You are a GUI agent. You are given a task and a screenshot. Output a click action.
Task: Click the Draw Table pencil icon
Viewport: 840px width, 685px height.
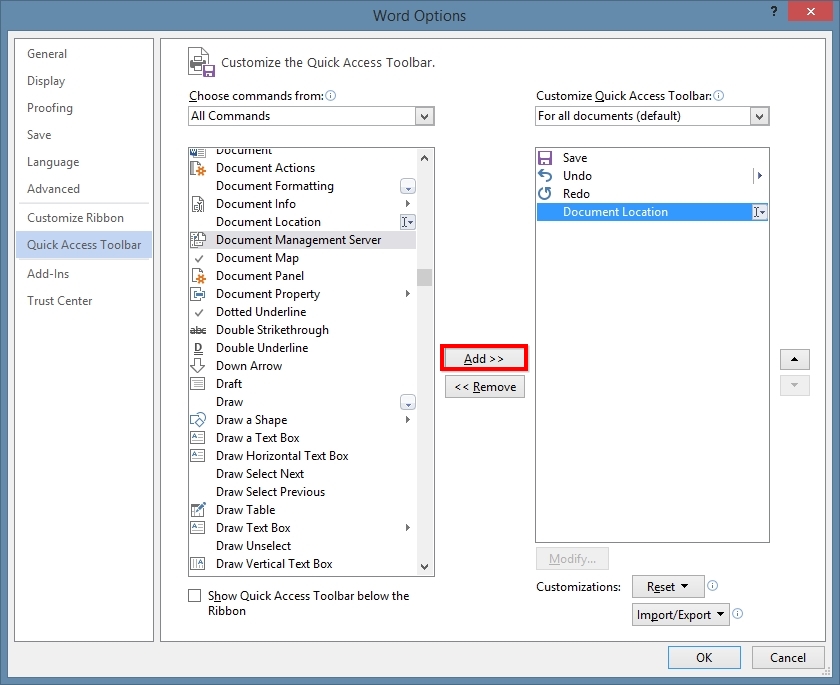[x=198, y=510]
